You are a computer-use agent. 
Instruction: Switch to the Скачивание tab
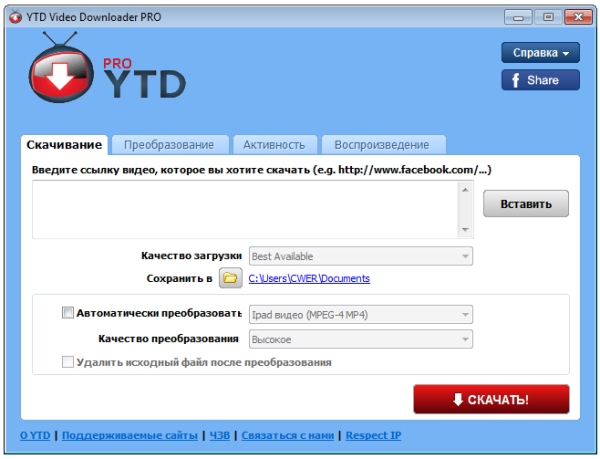64,145
